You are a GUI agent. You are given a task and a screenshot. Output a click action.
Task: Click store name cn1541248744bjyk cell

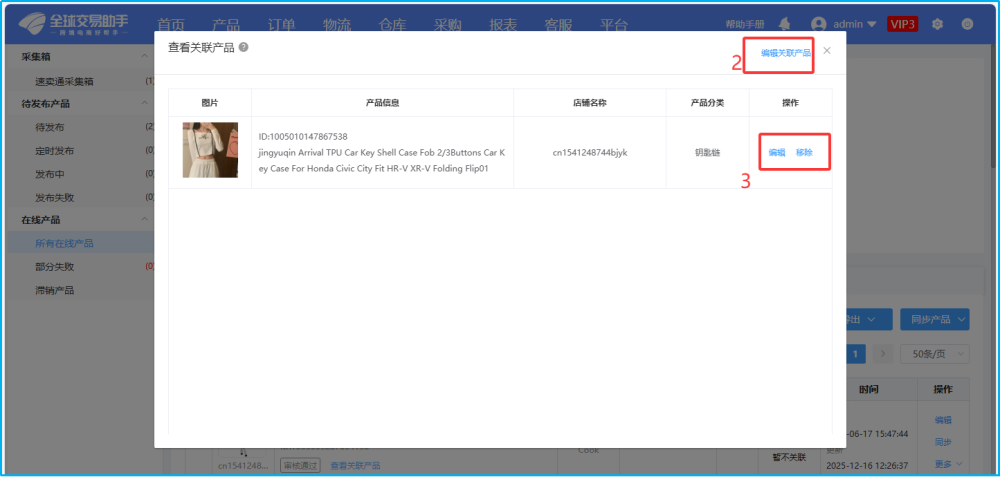coord(590,152)
